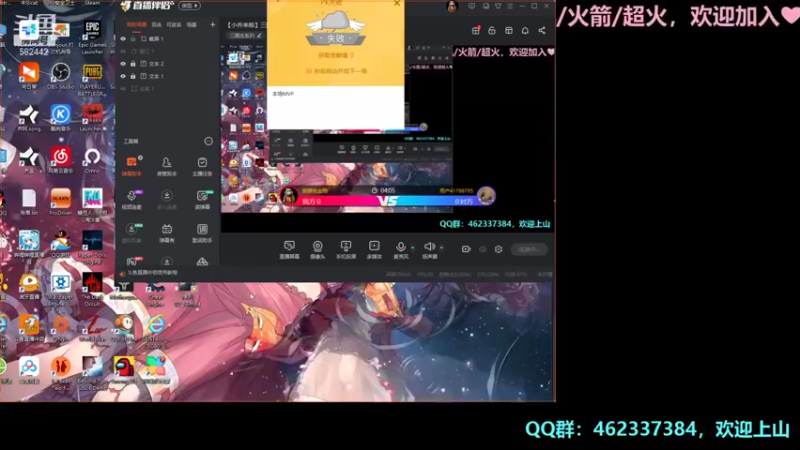
Task: Click the opponent avatar on PK bar
Action: 486,195
